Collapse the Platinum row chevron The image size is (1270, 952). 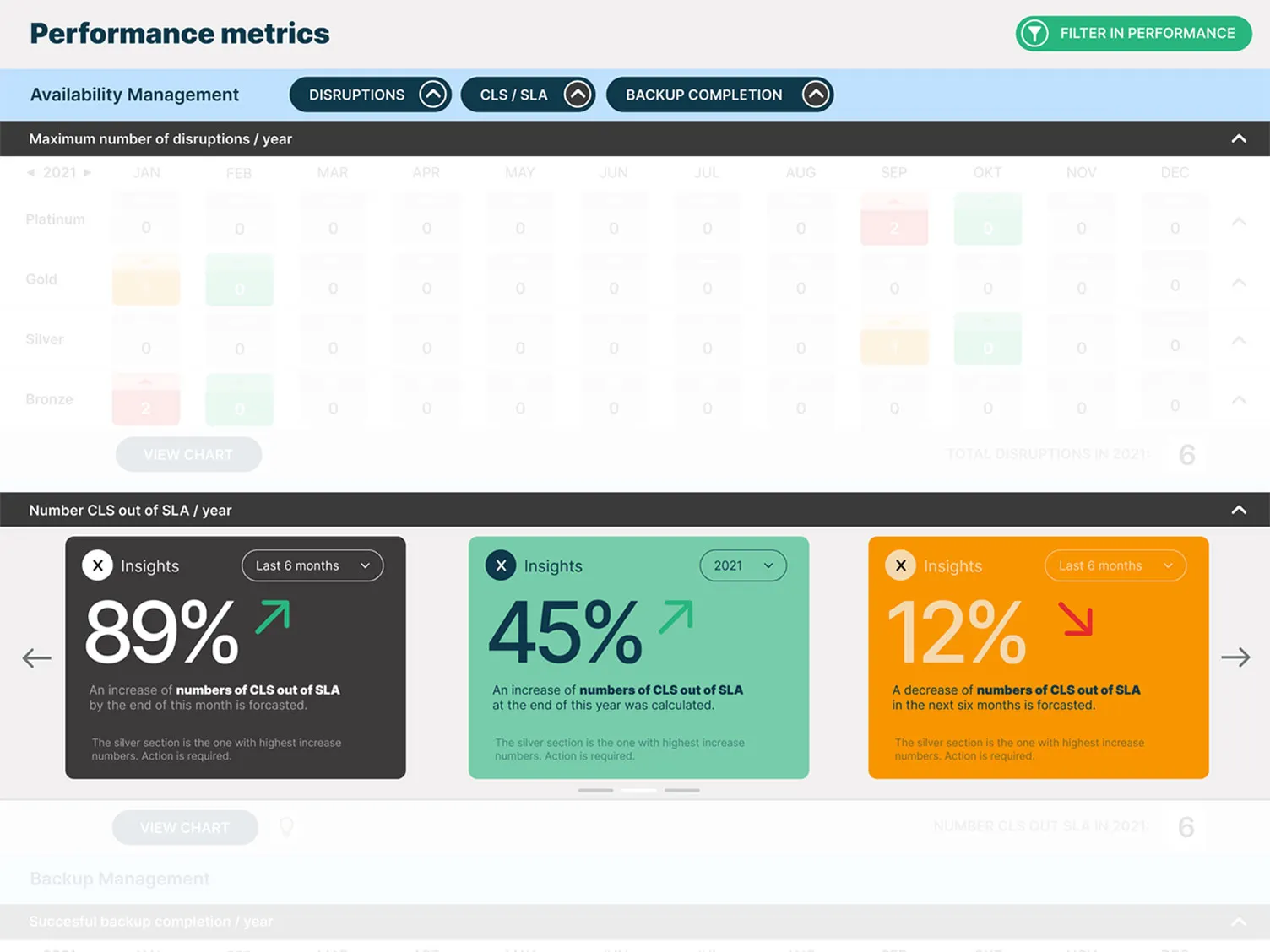(1239, 221)
